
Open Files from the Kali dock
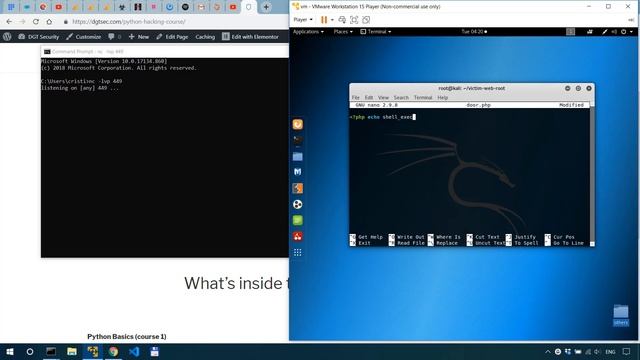(298, 156)
